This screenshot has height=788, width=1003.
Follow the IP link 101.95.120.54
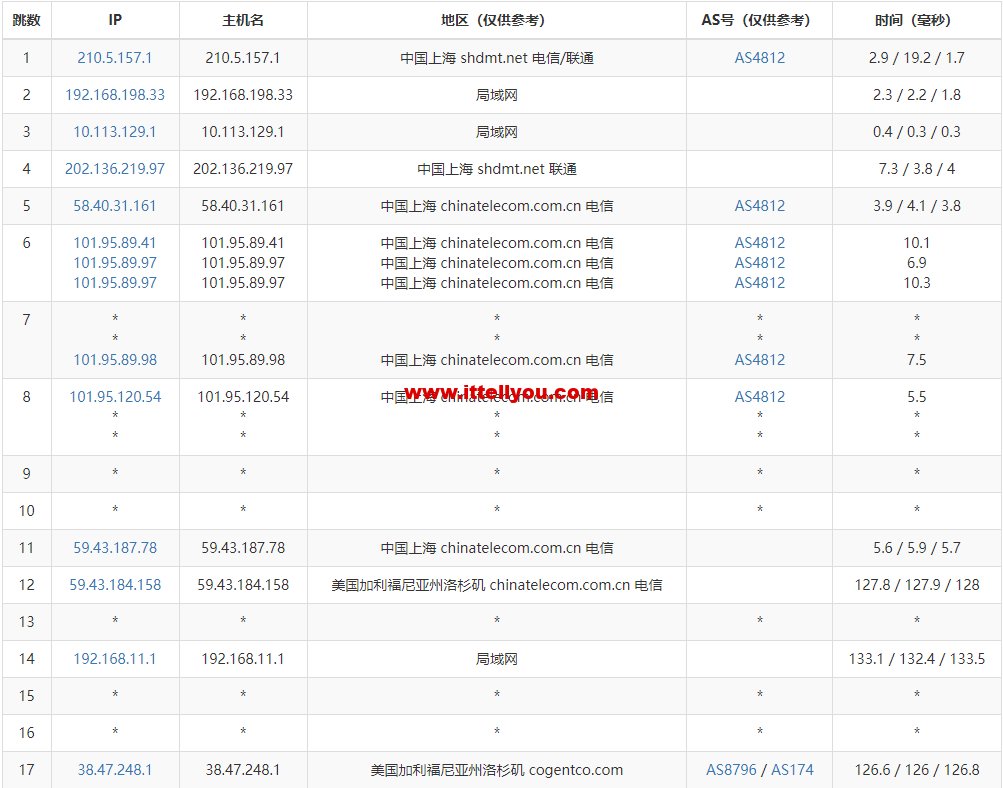pos(115,397)
